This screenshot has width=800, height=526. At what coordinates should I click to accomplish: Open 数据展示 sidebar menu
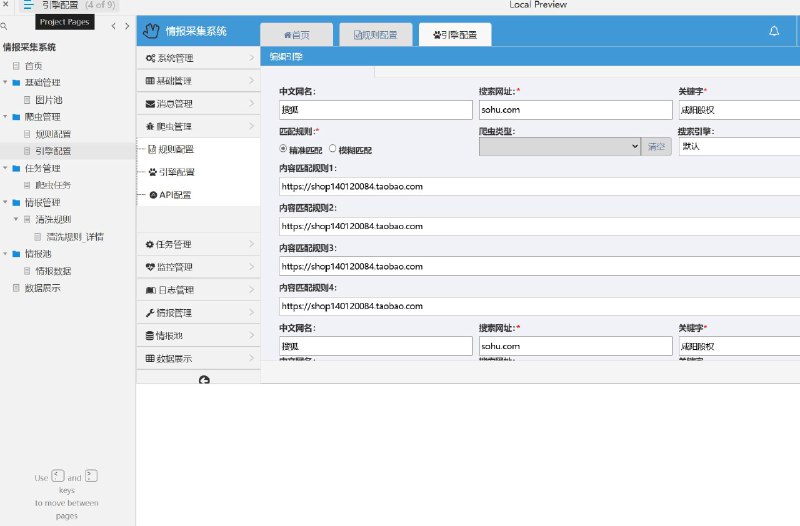(x=198, y=358)
